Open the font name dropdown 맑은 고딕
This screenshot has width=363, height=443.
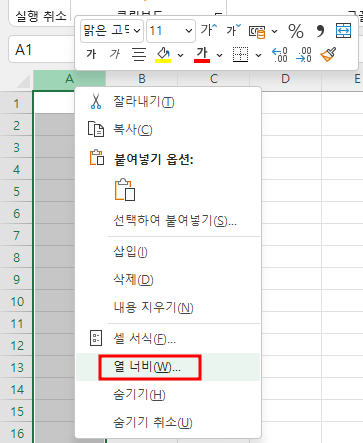(137, 31)
